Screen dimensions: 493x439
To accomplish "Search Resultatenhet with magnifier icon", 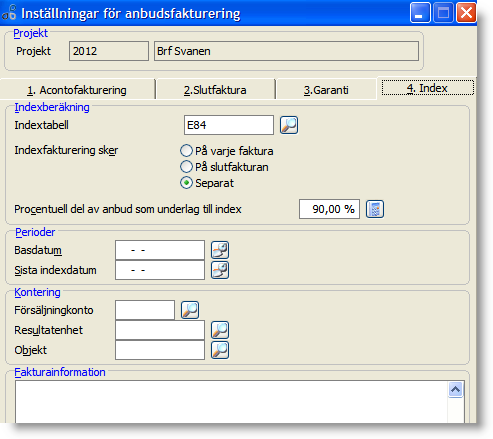I will point(220,330).
